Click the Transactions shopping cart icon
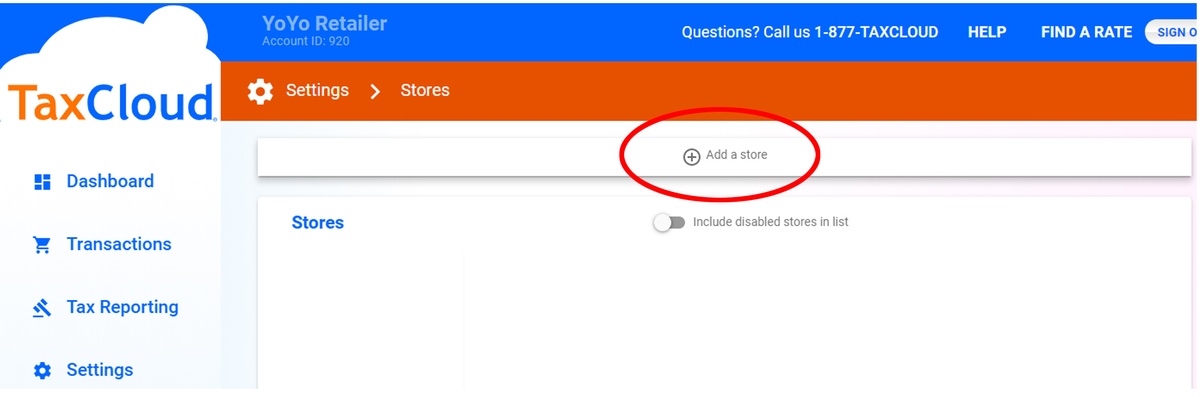The width and height of the screenshot is (1200, 397). click(x=42, y=245)
